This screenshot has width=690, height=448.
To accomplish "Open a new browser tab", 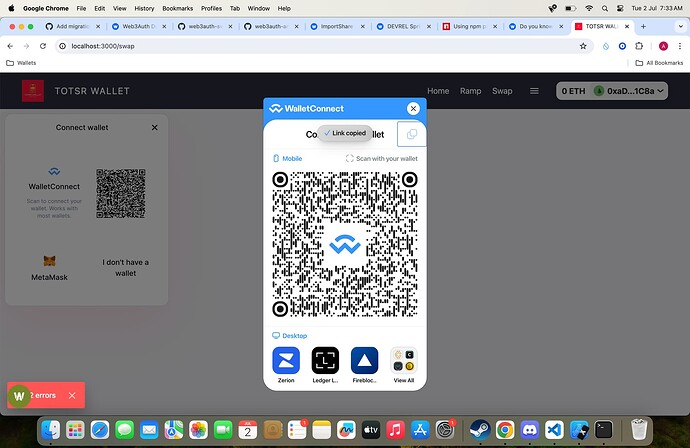I will tap(643, 27).
